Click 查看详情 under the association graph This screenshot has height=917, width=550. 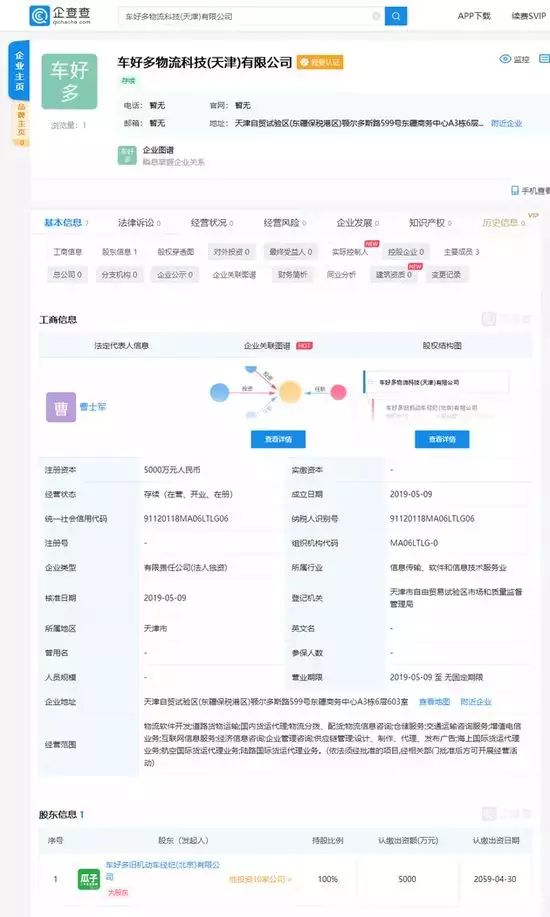coord(278,439)
